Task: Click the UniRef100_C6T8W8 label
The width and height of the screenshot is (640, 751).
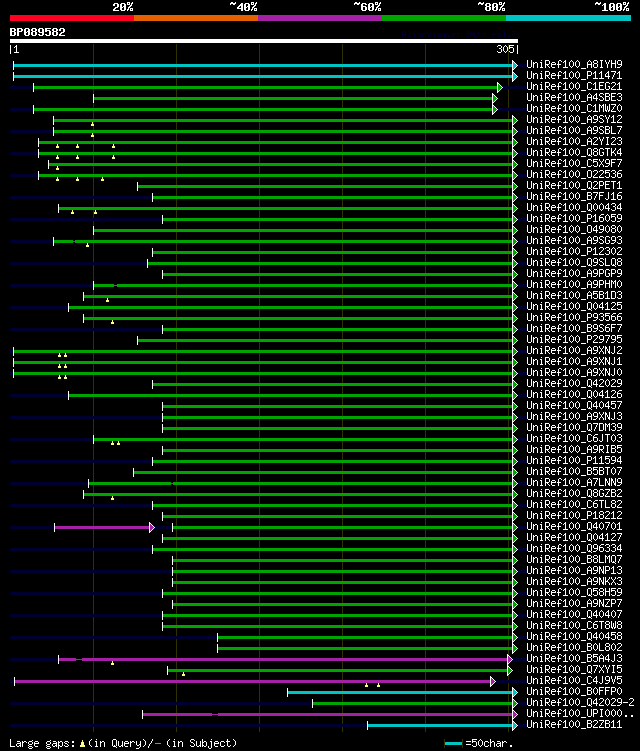Action: (x=574, y=626)
